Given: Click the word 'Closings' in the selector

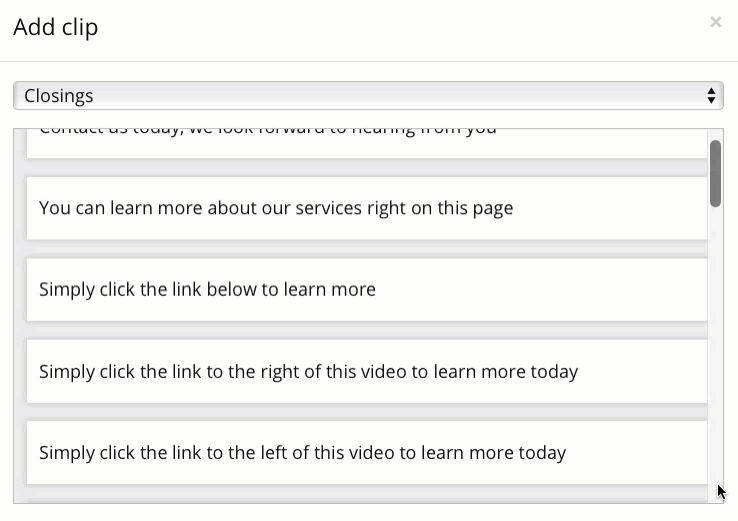Looking at the screenshot, I should (59, 96).
